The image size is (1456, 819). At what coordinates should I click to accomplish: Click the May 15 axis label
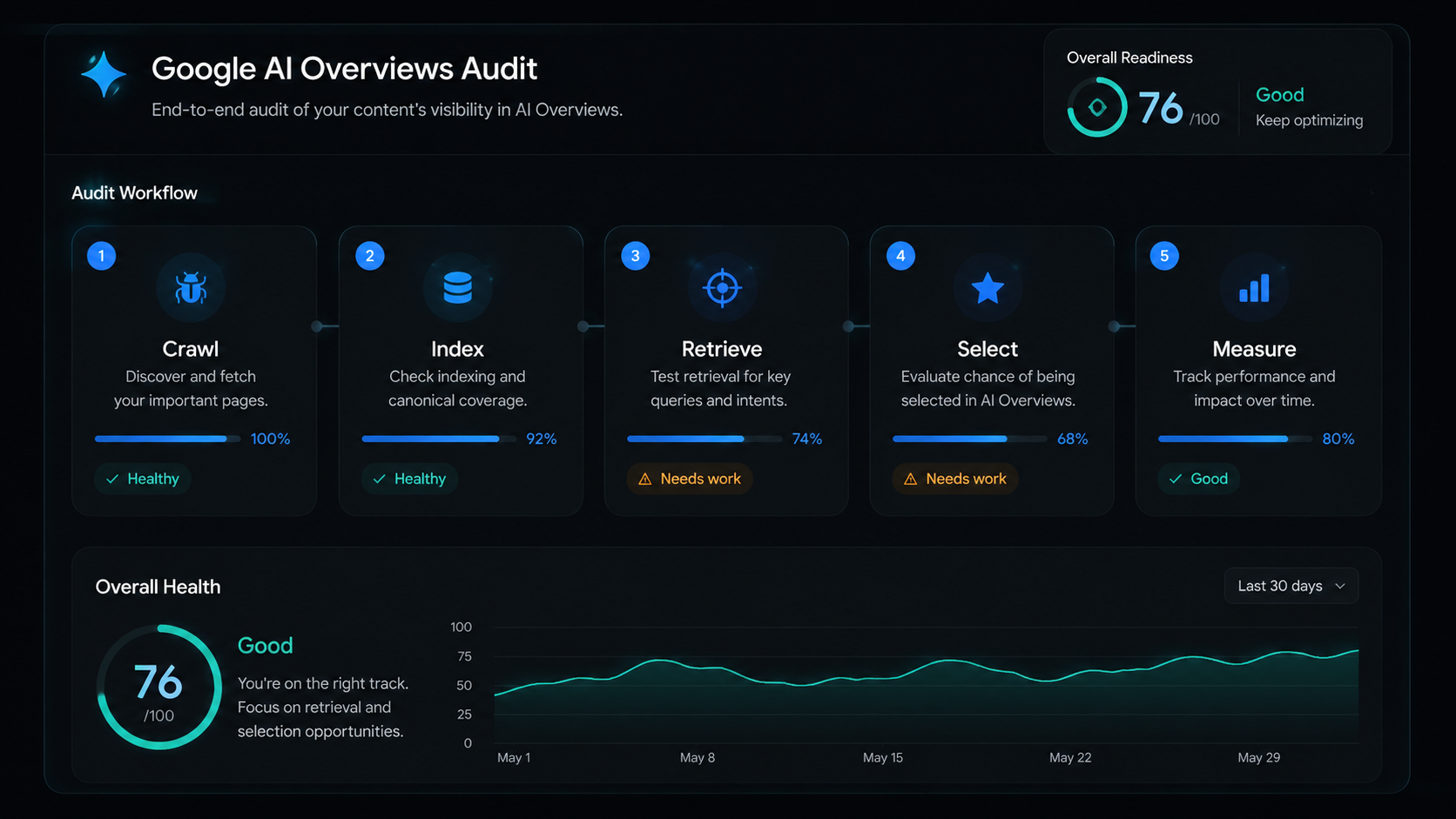point(883,758)
